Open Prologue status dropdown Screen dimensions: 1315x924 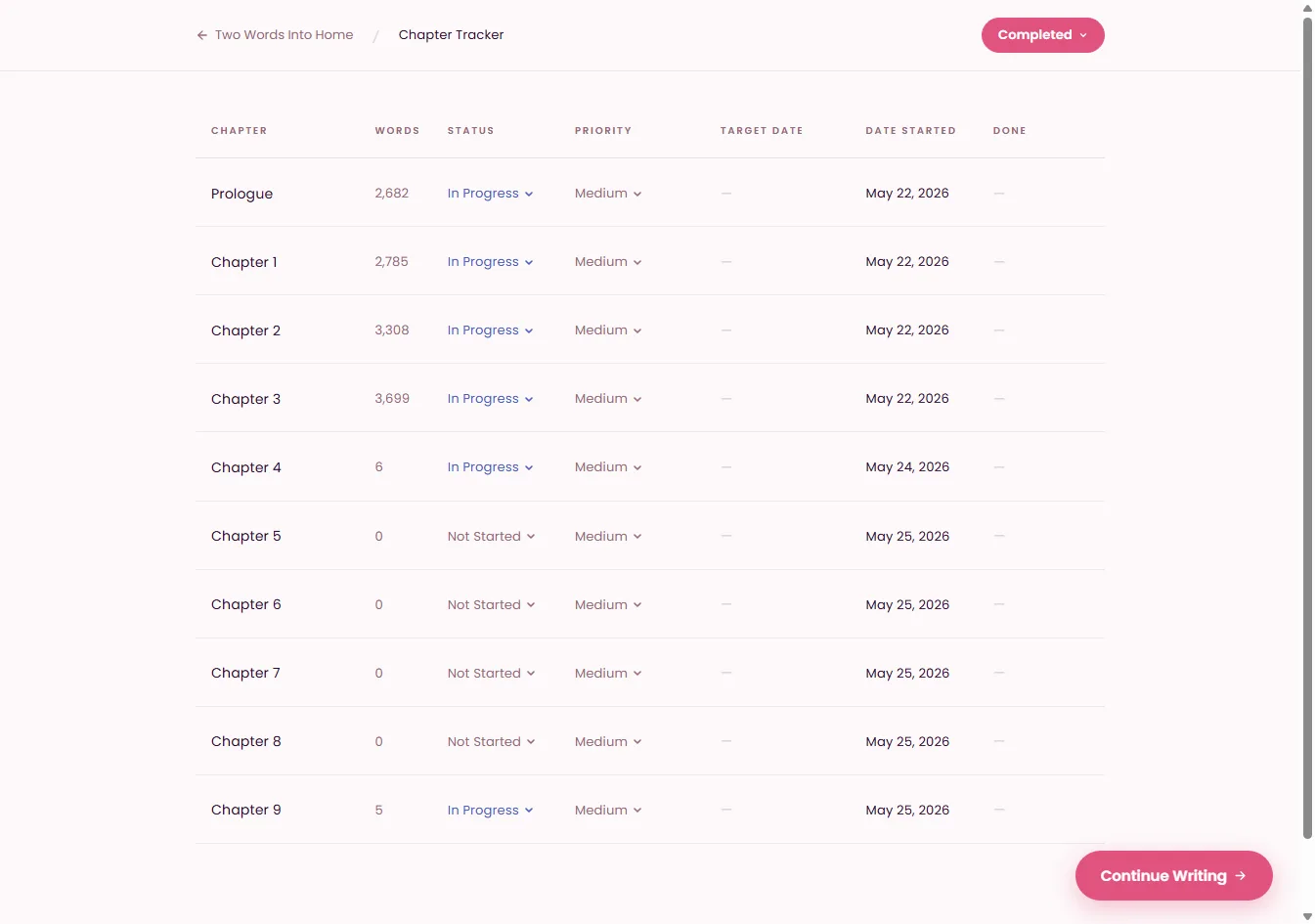coord(490,194)
